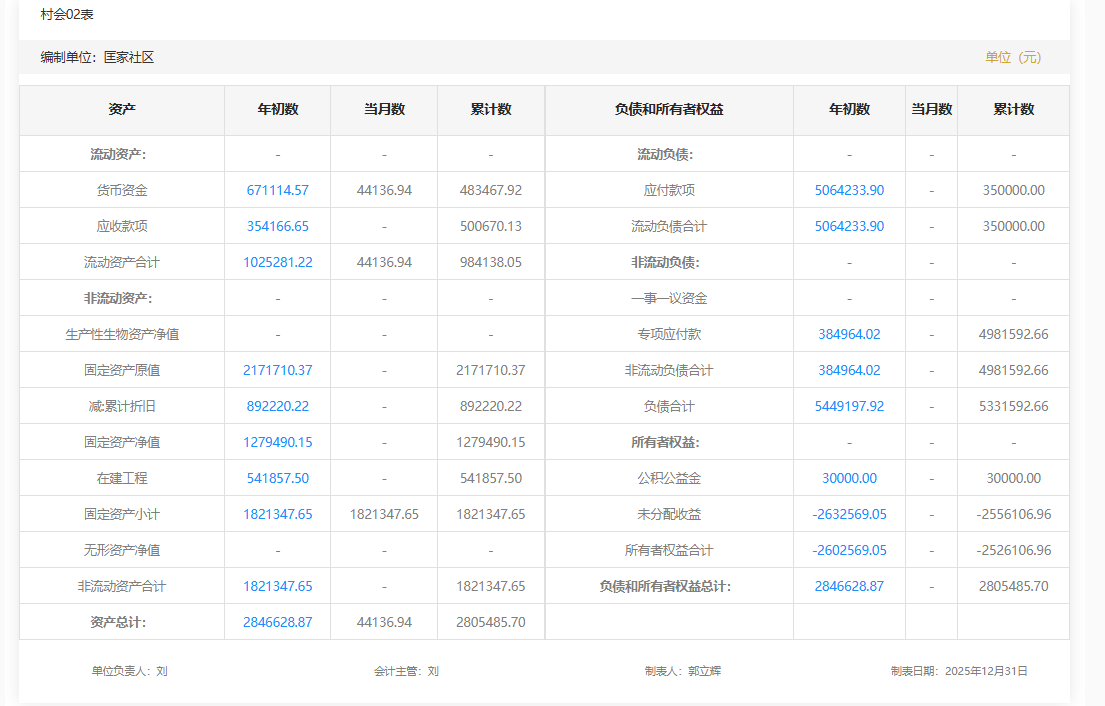Open the 固定资产净值 年初数 link 1279490.15
Viewport: 1105px width, 706px height.
point(277,442)
